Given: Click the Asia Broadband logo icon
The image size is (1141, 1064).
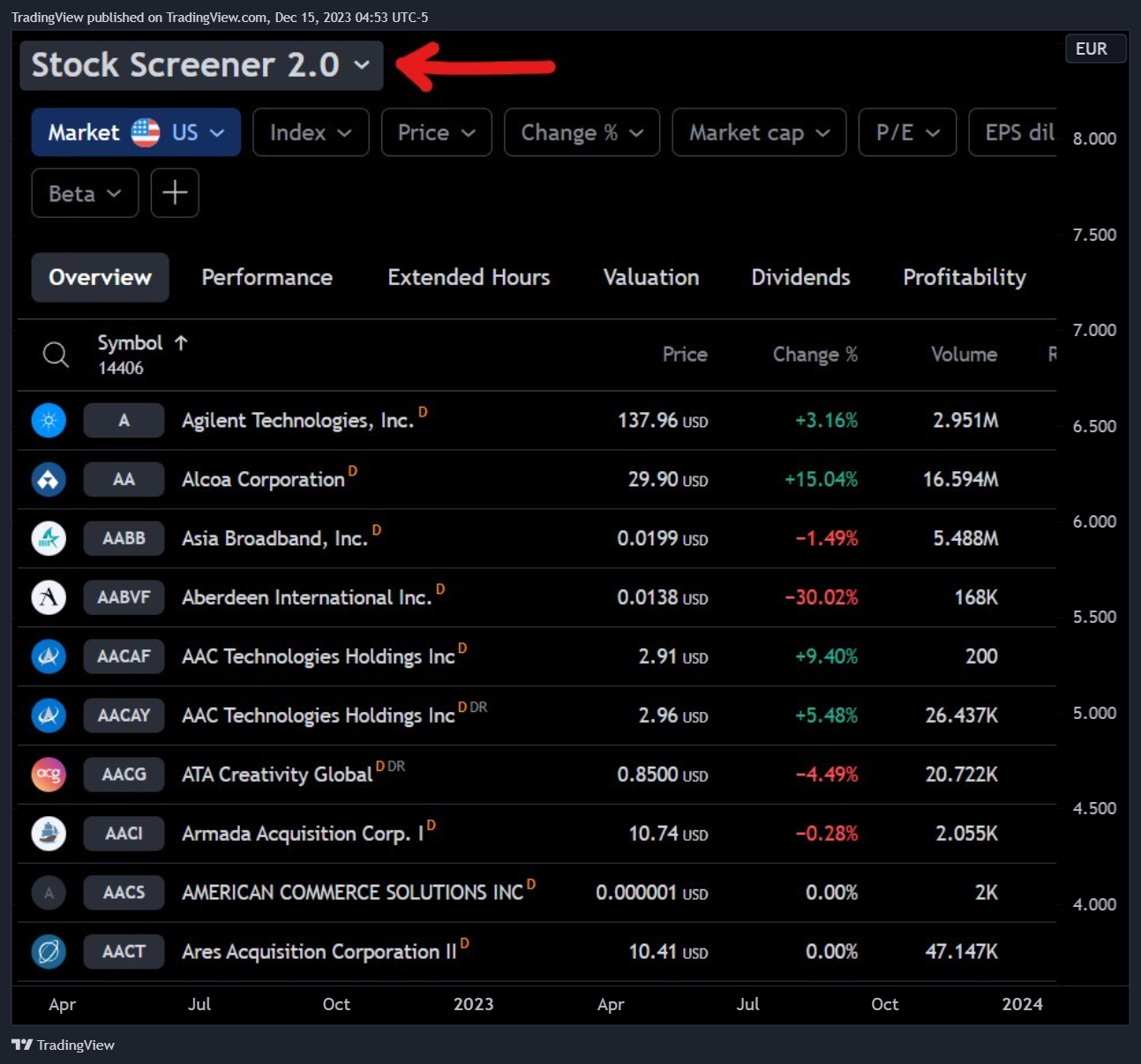Looking at the screenshot, I should point(49,538).
